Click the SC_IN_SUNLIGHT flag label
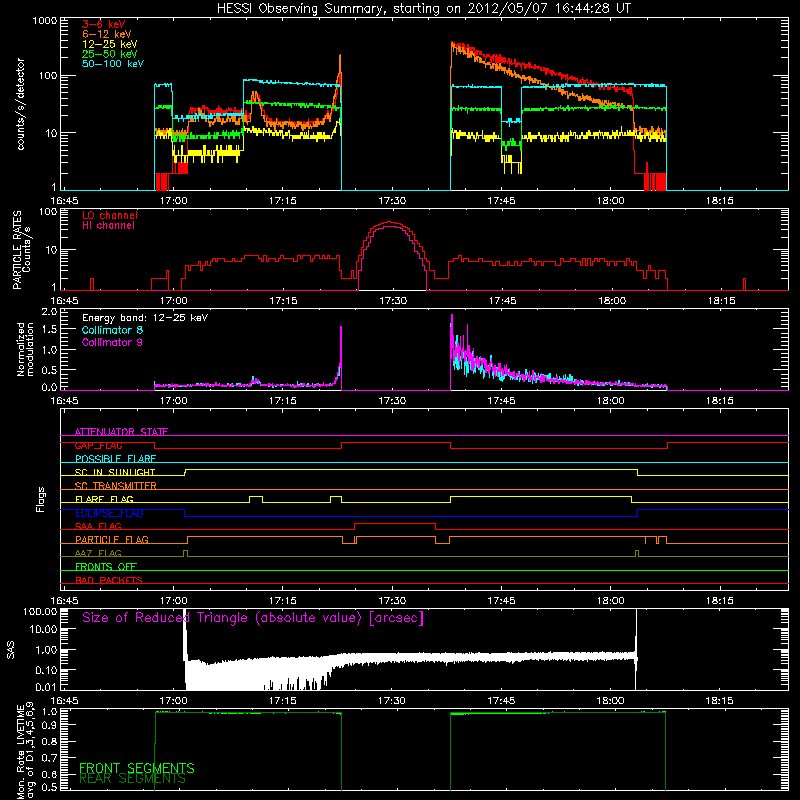This screenshot has height=800, width=800. click(x=115, y=472)
